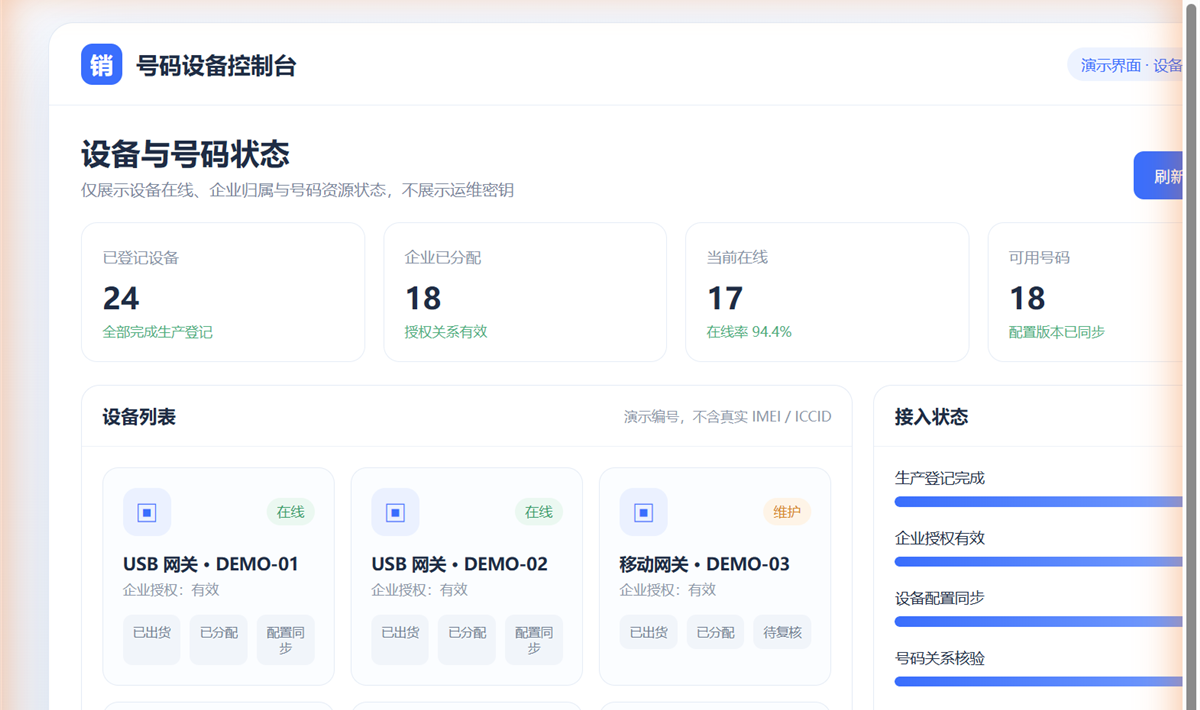This screenshot has height=710, width=1200.
Task: Click the 号码关系核验 progress bar
Action: [x=1040, y=682]
